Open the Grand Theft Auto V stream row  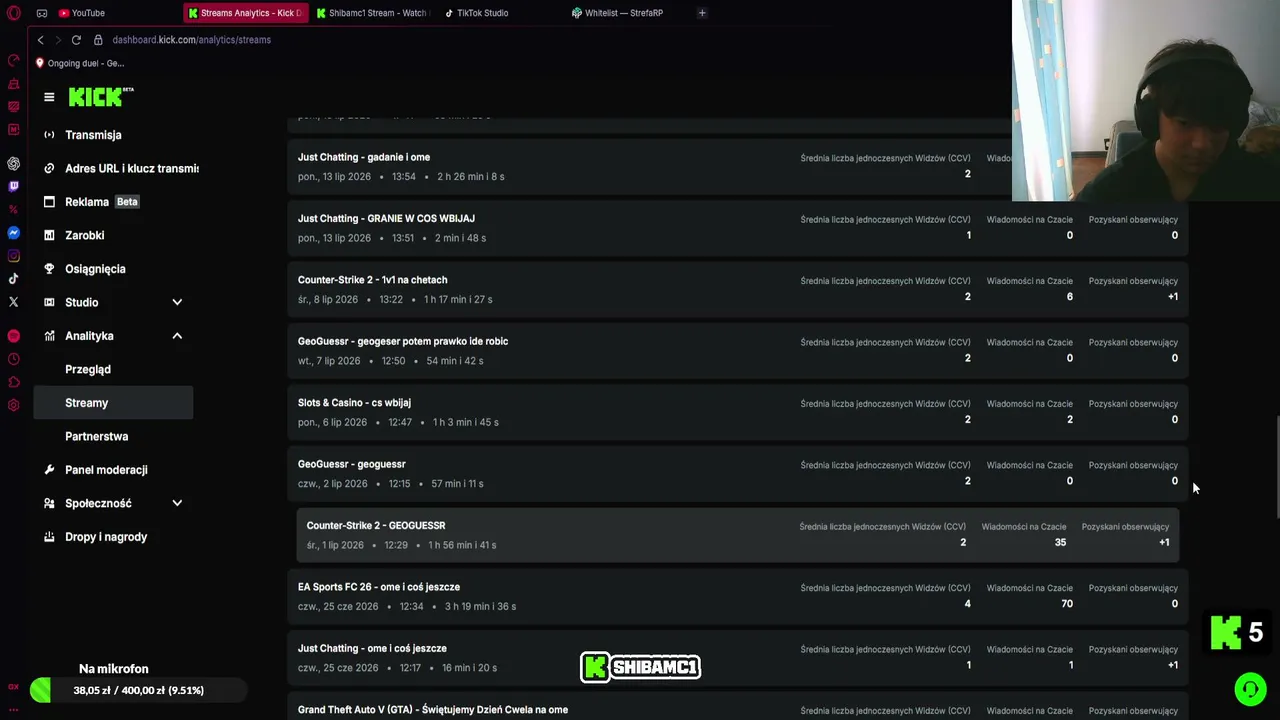[738, 707]
